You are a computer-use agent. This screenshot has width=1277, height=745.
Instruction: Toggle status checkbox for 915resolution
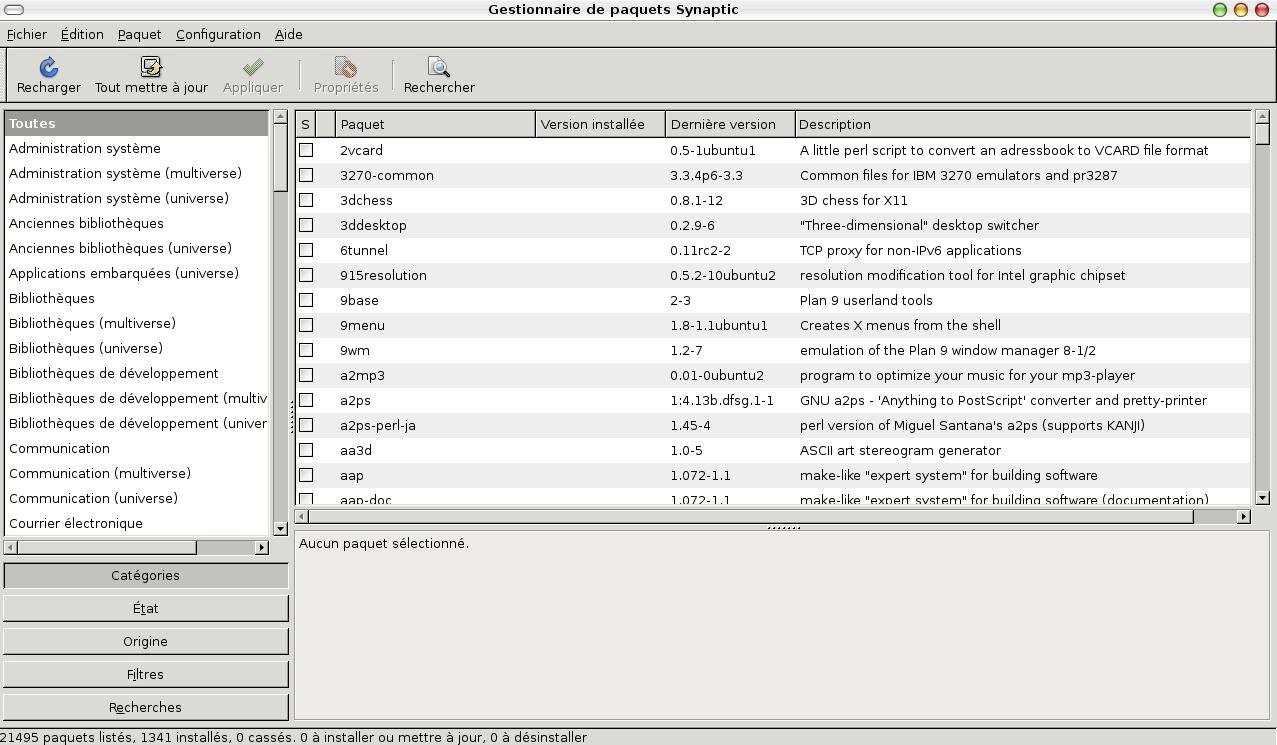point(306,275)
